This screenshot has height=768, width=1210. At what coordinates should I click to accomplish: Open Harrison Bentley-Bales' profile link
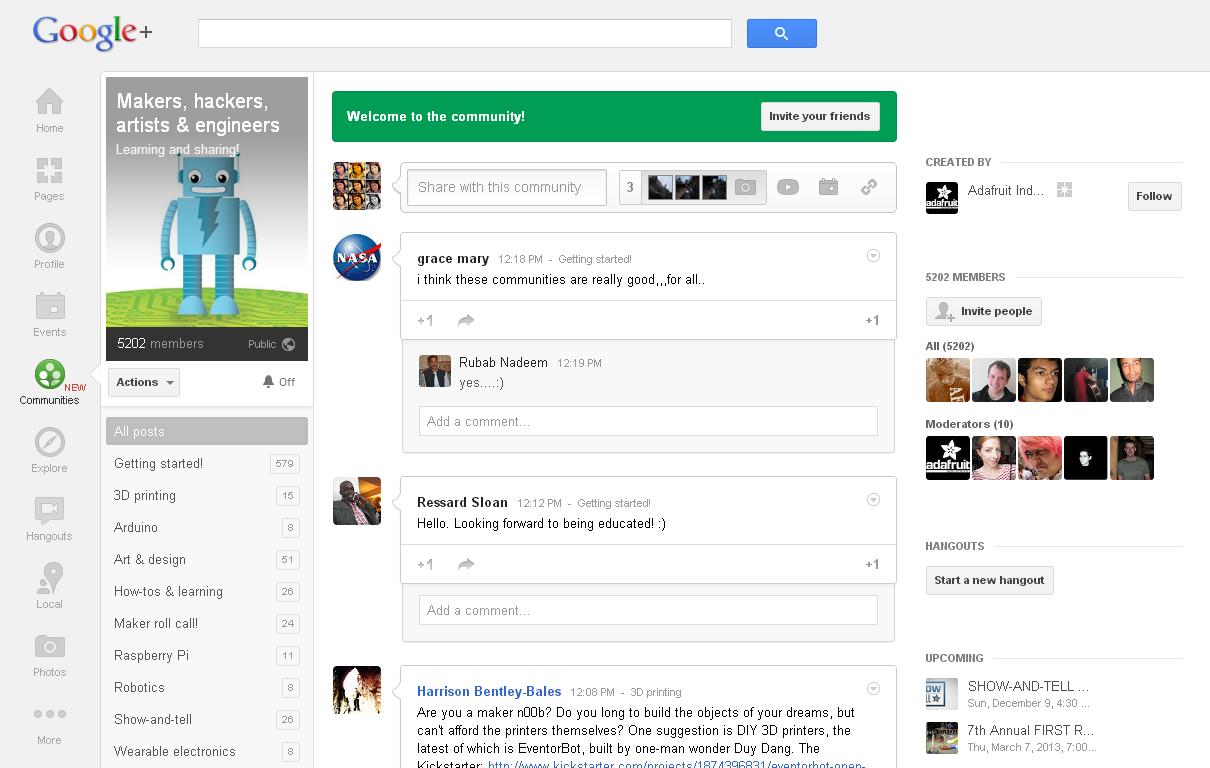point(489,691)
